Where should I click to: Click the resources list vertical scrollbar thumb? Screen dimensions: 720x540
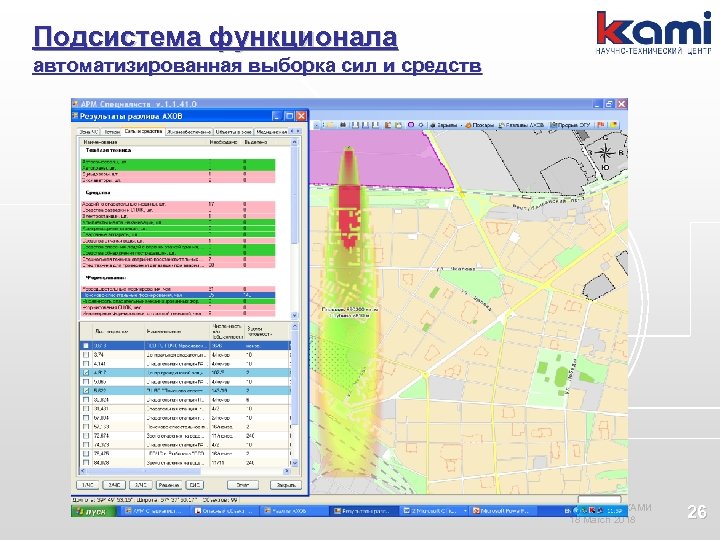294,195
